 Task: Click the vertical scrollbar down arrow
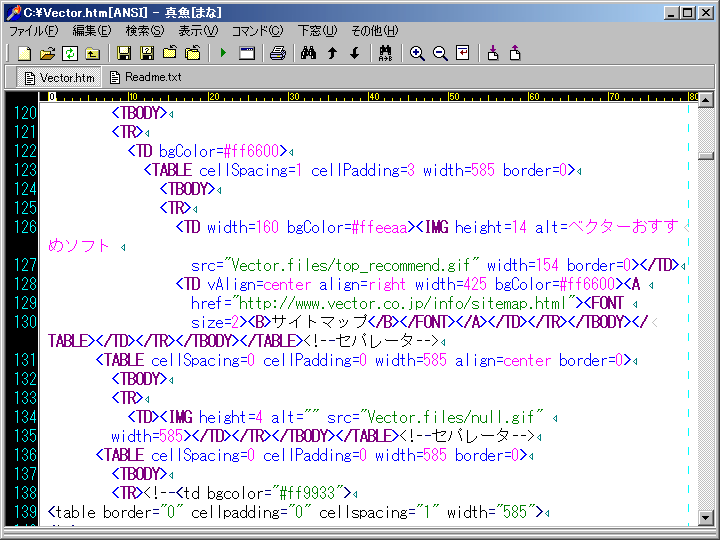(706, 518)
